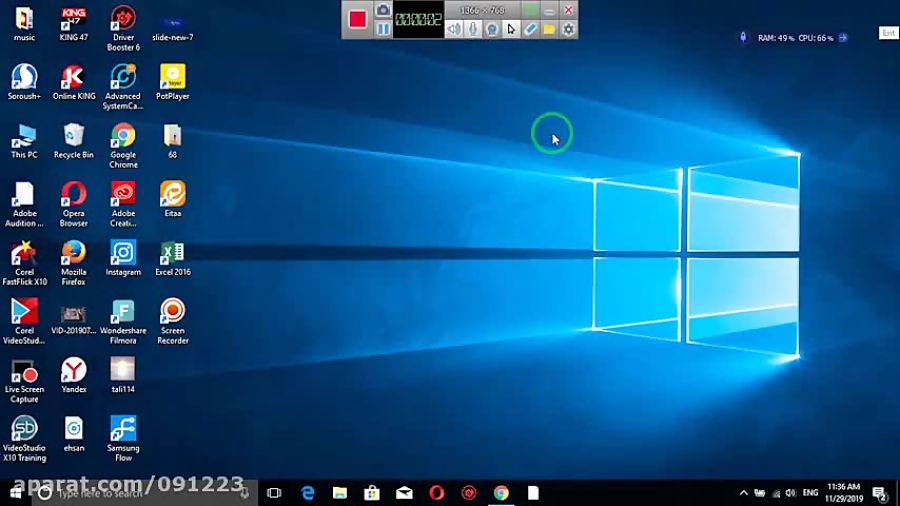Select the This PC icon
900x506 pixels.
(24, 141)
